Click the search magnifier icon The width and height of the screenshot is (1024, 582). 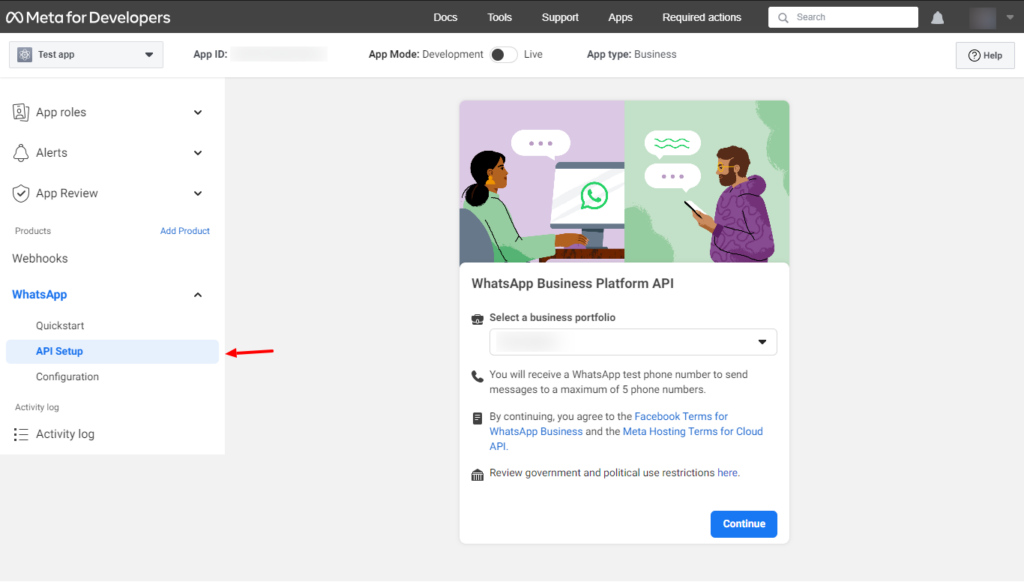click(x=783, y=17)
